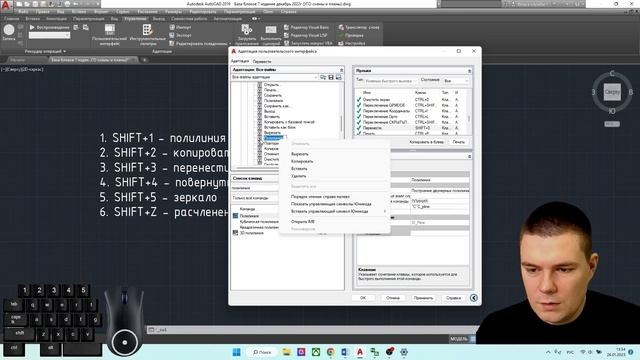The width and height of the screenshot is (640, 360).
Task: Click the Save icon in quick access toolbar
Action: click(x=36, y=4)
